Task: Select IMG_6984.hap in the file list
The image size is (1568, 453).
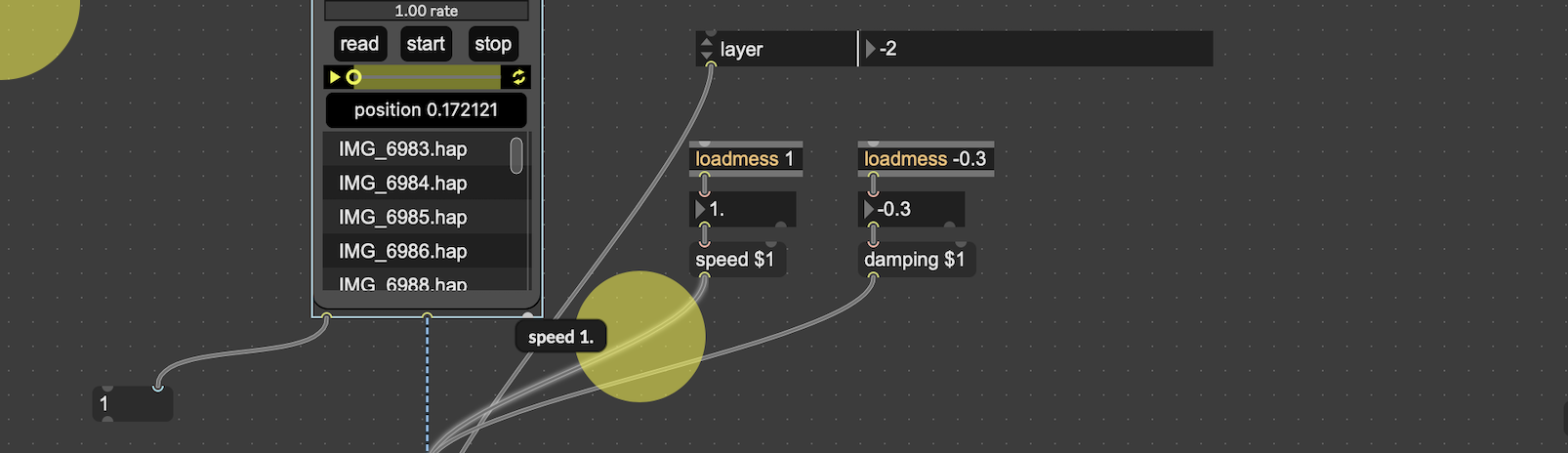Action: click(402, 184)
